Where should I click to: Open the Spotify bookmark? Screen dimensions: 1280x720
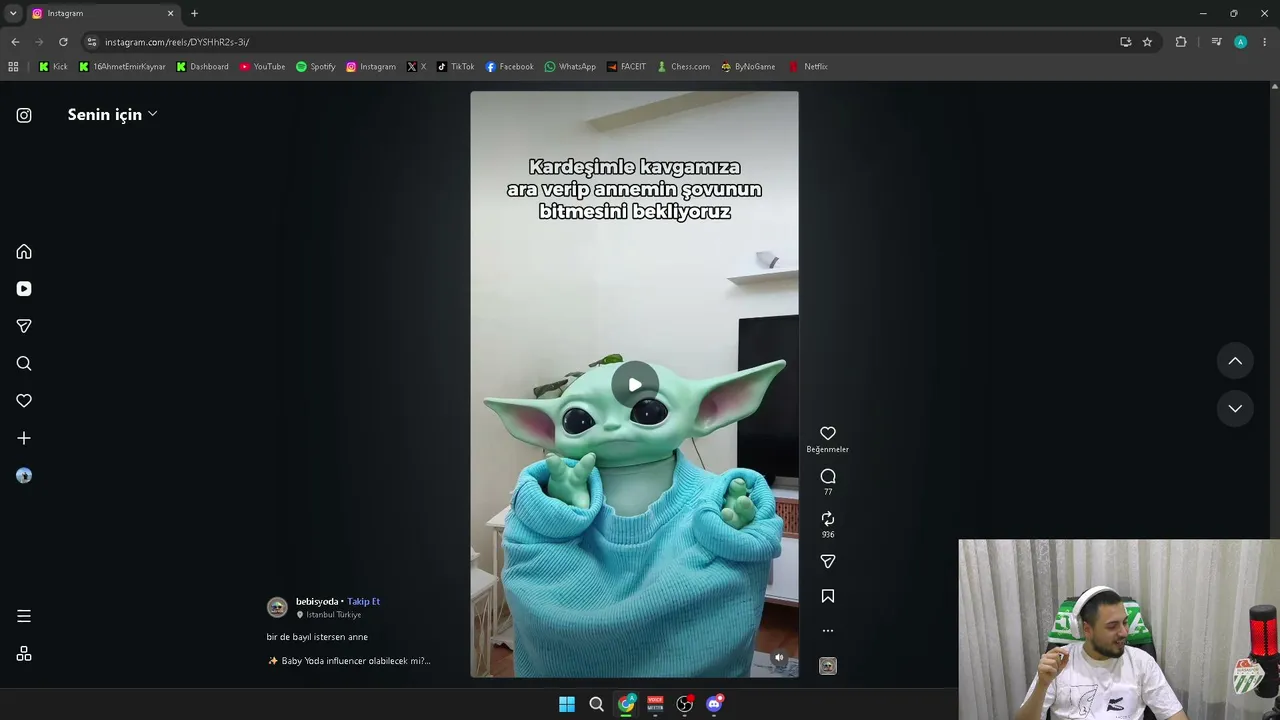[315, 67]
